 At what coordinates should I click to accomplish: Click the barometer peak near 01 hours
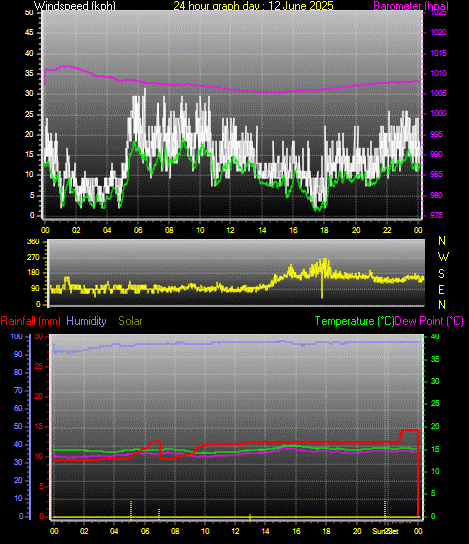64,66
